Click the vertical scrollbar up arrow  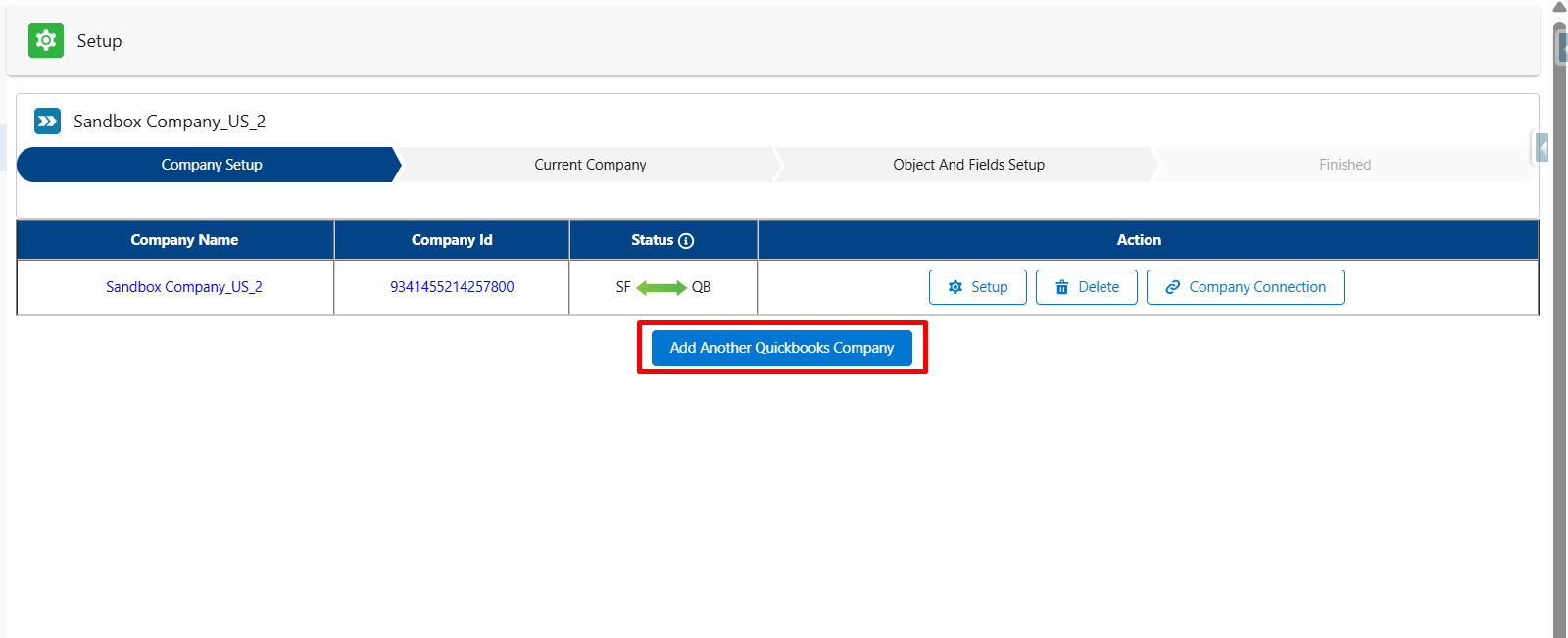point(1560,7)
